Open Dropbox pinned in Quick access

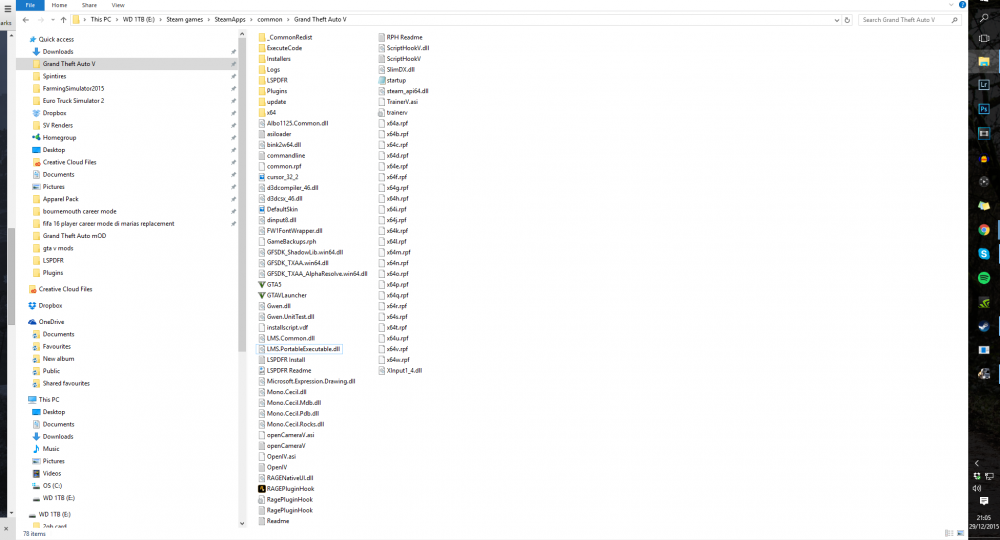(54, 113)
